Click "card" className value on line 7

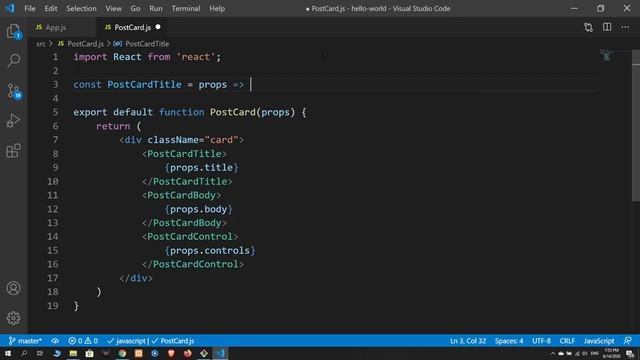(x=222, y=140)
